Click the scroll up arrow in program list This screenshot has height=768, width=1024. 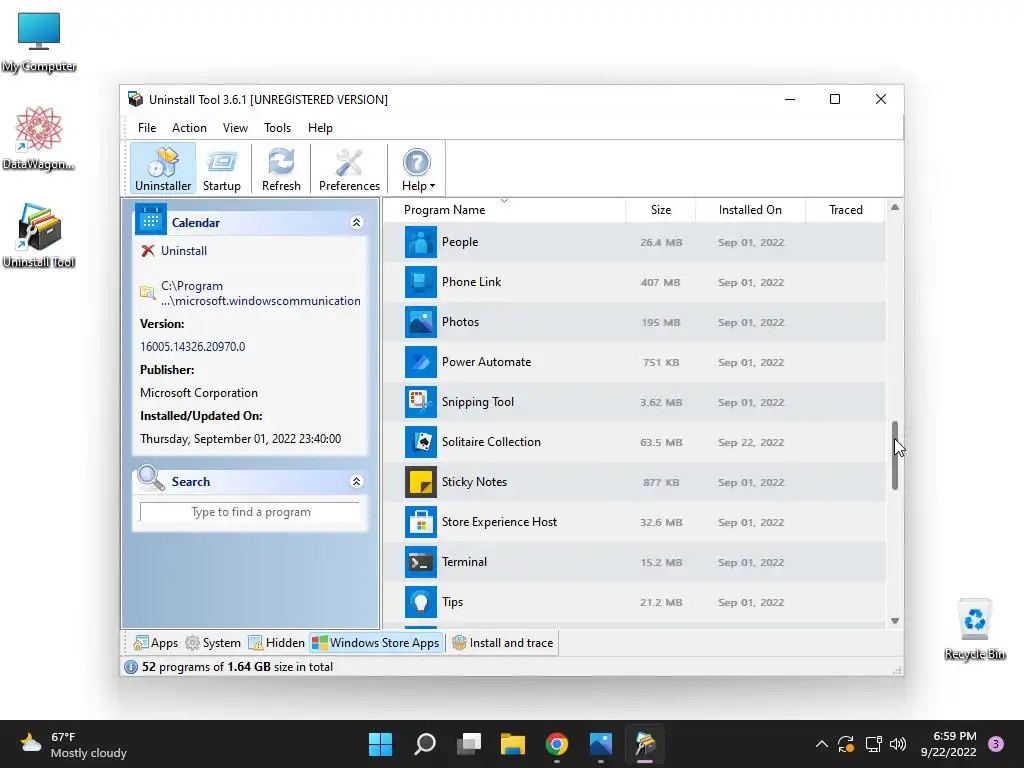pyautogui.click(x=895, y=207)
